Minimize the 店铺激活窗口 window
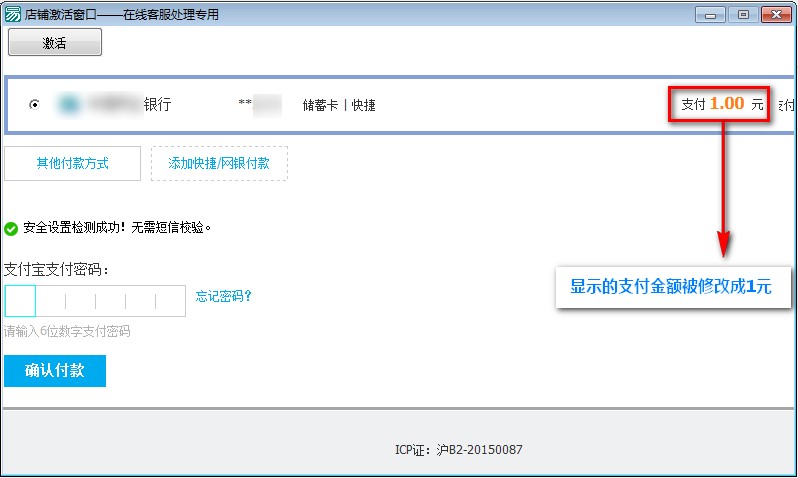Image resolution: width=798 pixels, height=478 pixels. pyautogui.click(x=710, y=14)
